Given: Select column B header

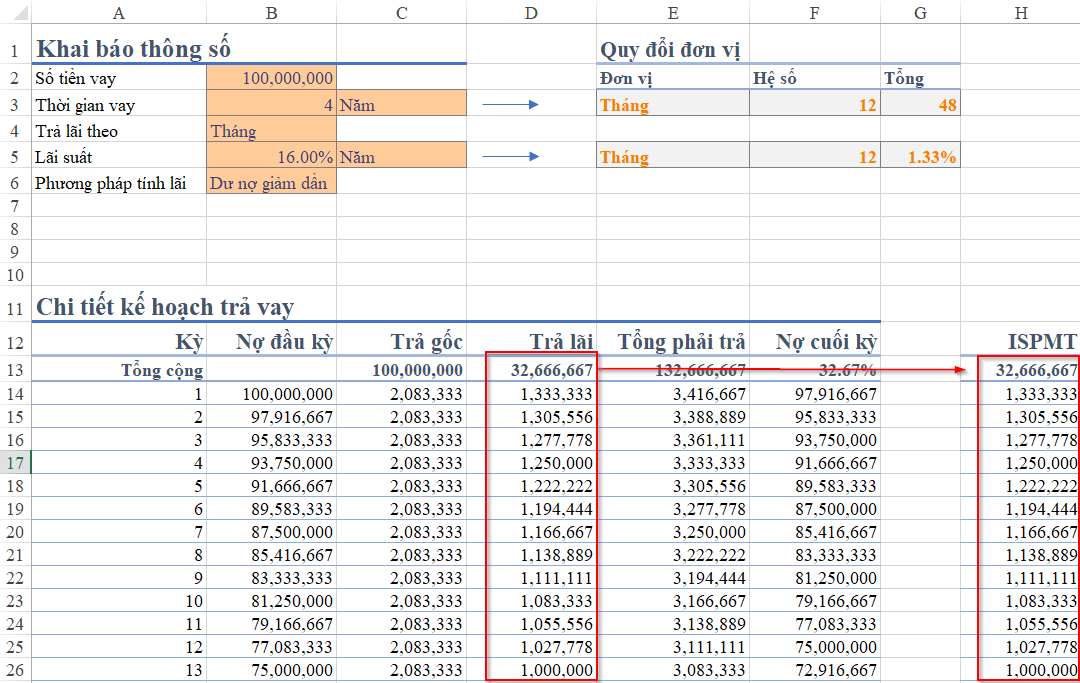Looking at the screenshot, I should 271,12.
